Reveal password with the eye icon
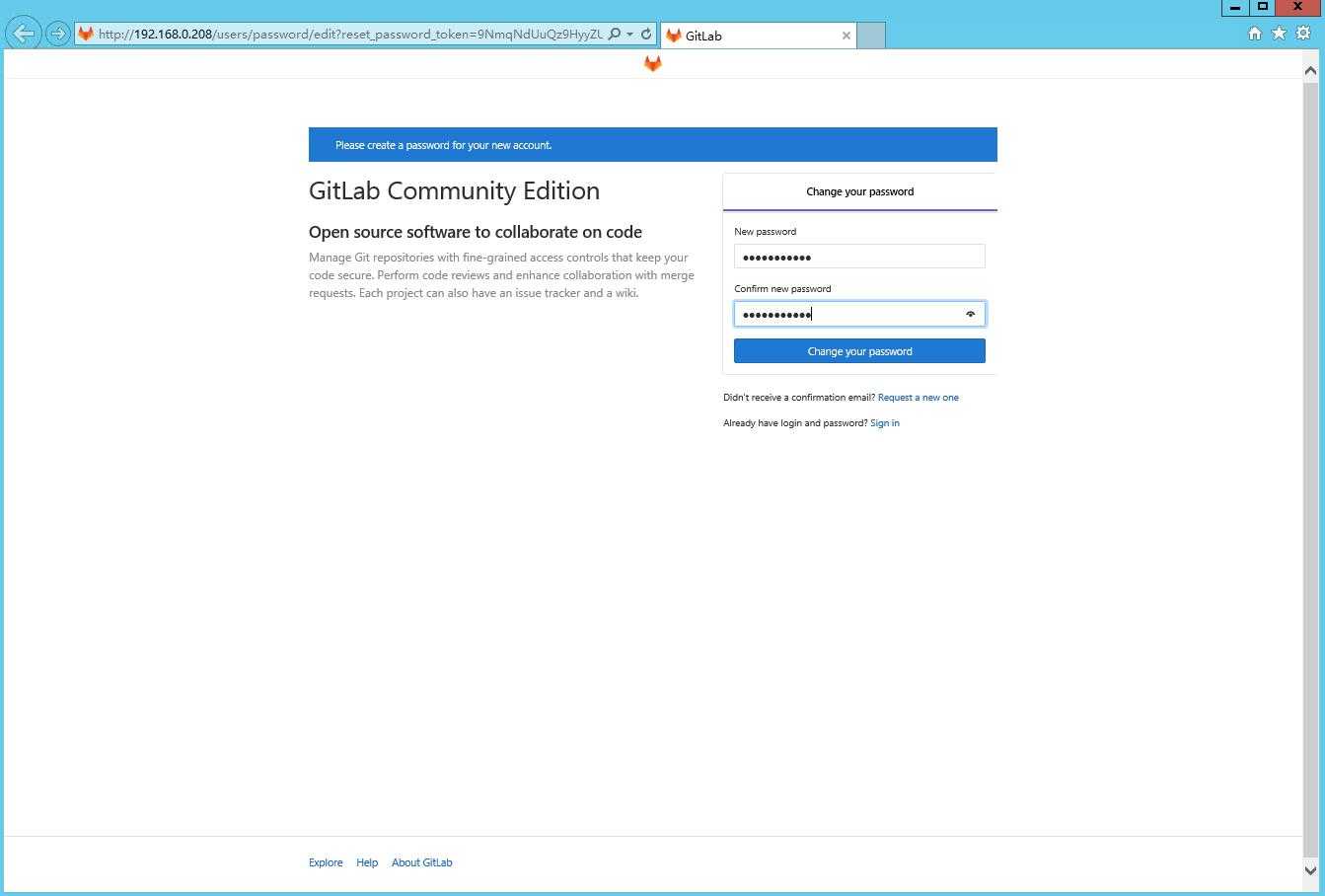 pos(971,314)
